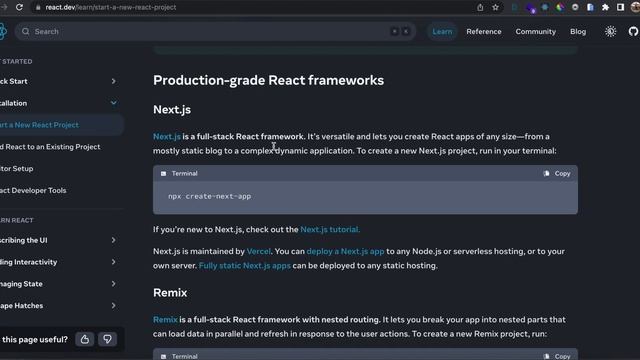Image resolution: width=640 pixels, height=360 pixels.
Task: Click the browser profile avatar
Action: click(x=635, y=7)
